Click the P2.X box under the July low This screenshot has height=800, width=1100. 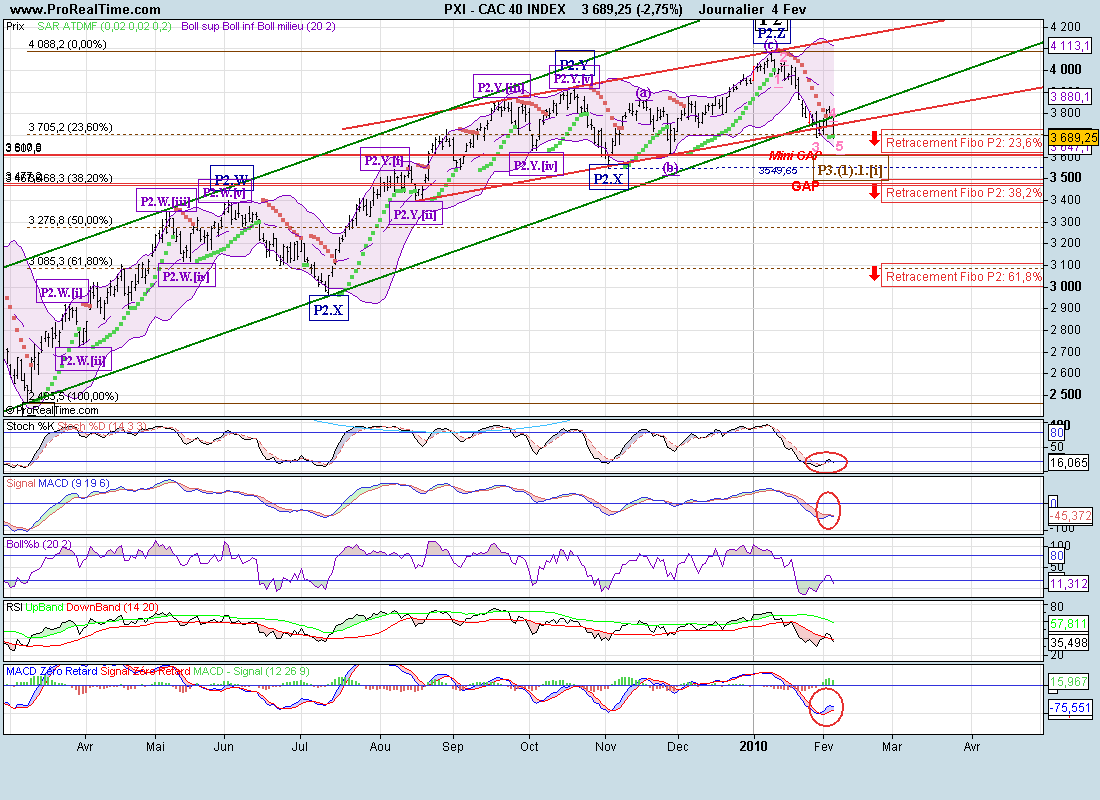[x=328, y=309]
